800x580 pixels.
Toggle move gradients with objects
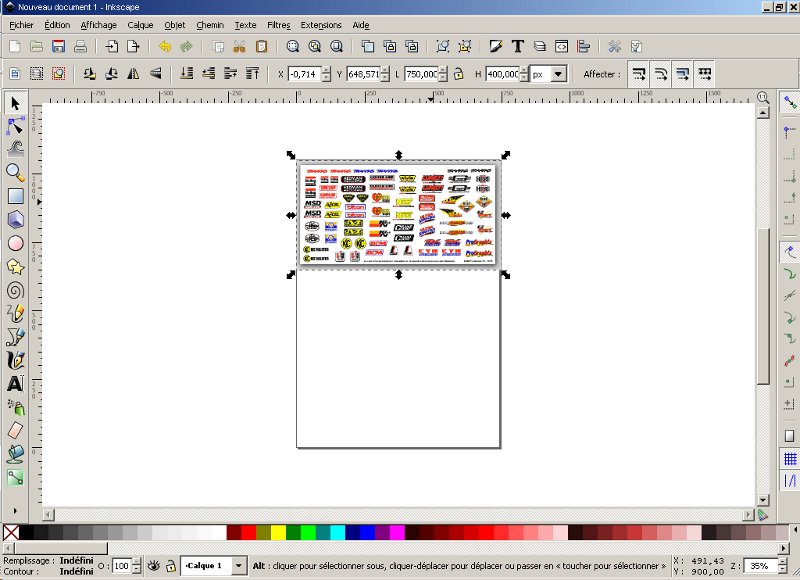point(683,74)
